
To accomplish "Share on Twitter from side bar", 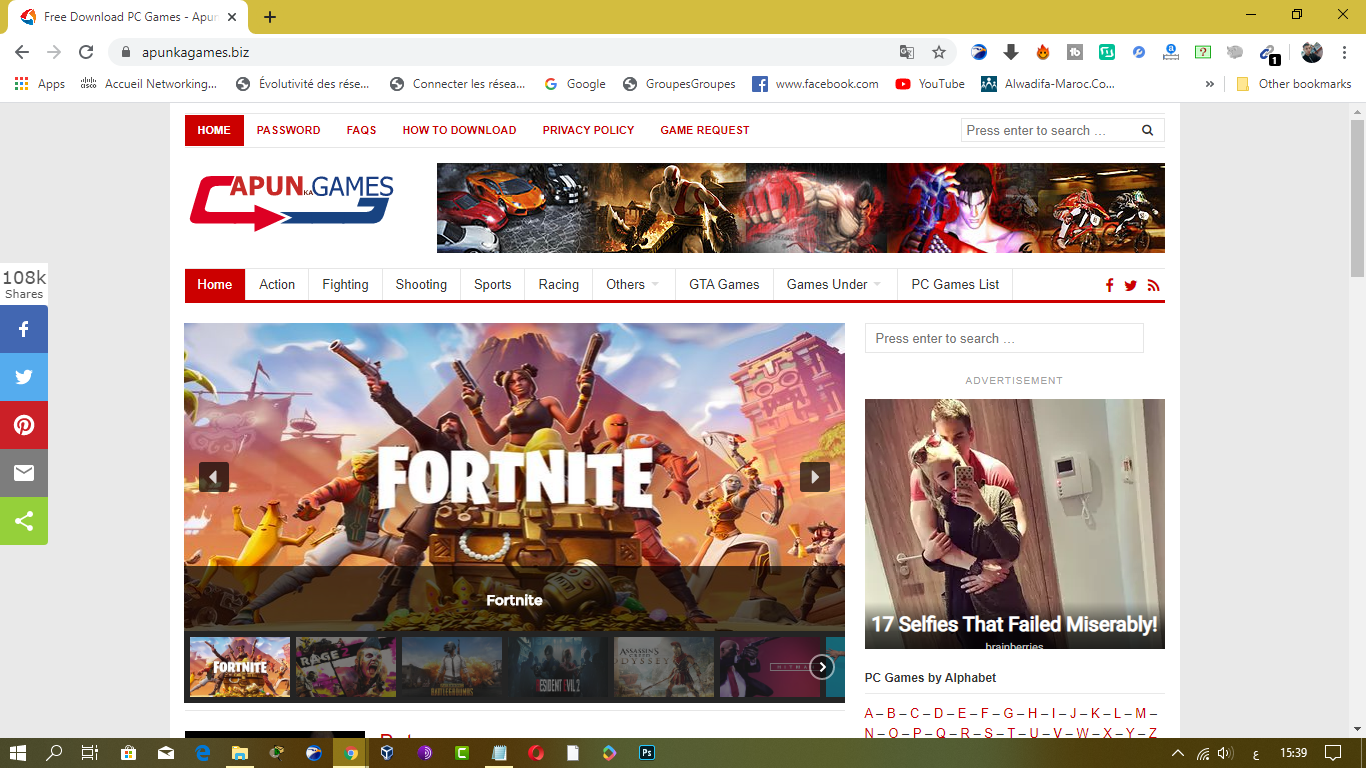I will (x=24, y=377).
